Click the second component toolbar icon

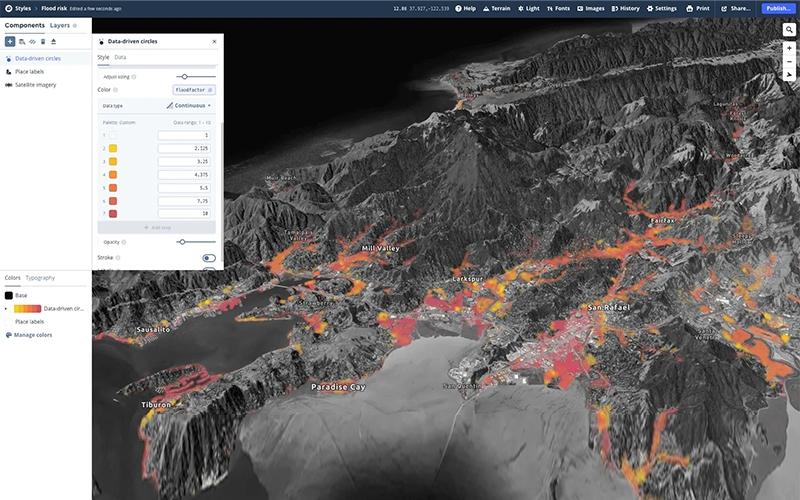click(22, 41)
